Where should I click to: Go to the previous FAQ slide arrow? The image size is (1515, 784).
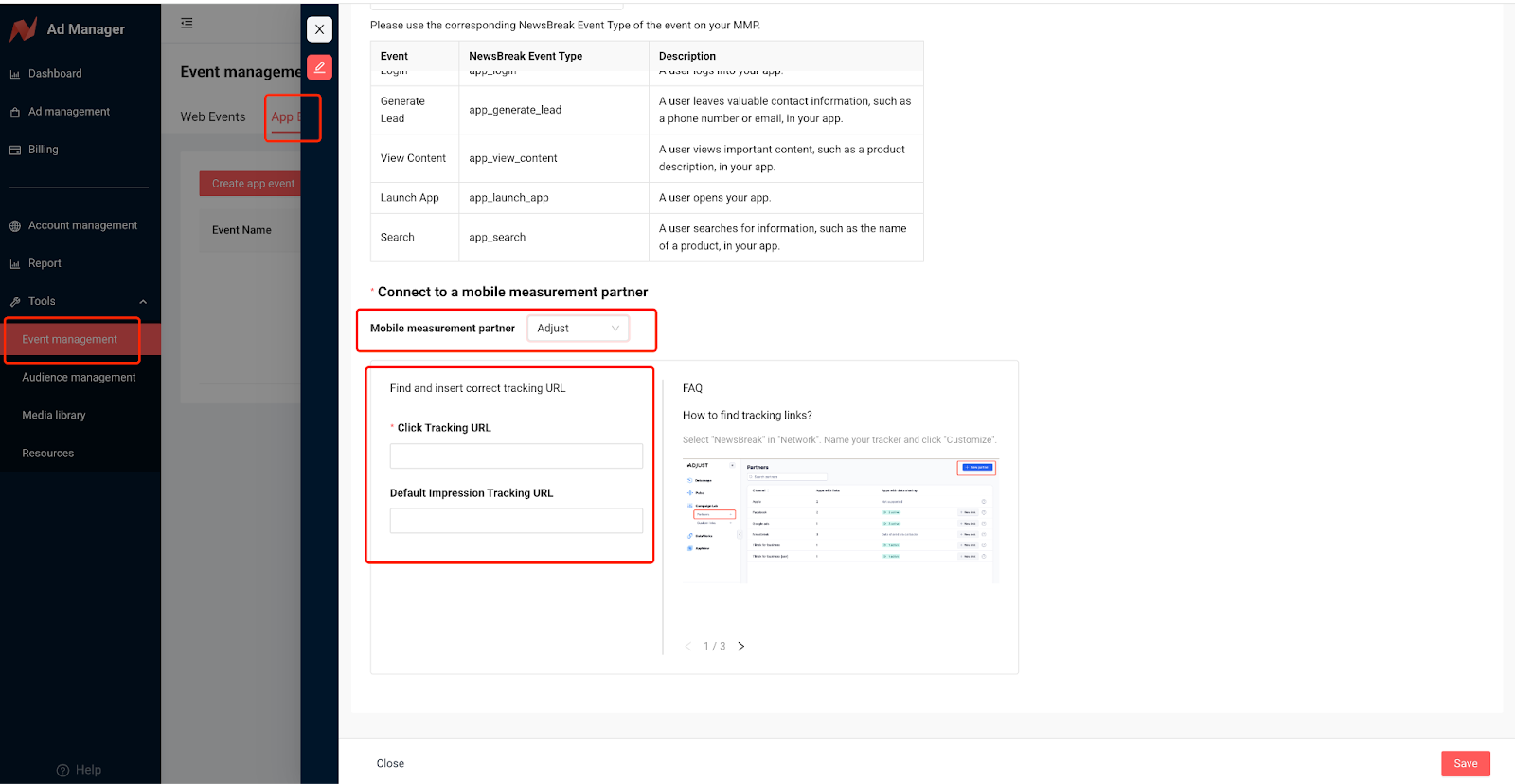coord(688,646)
